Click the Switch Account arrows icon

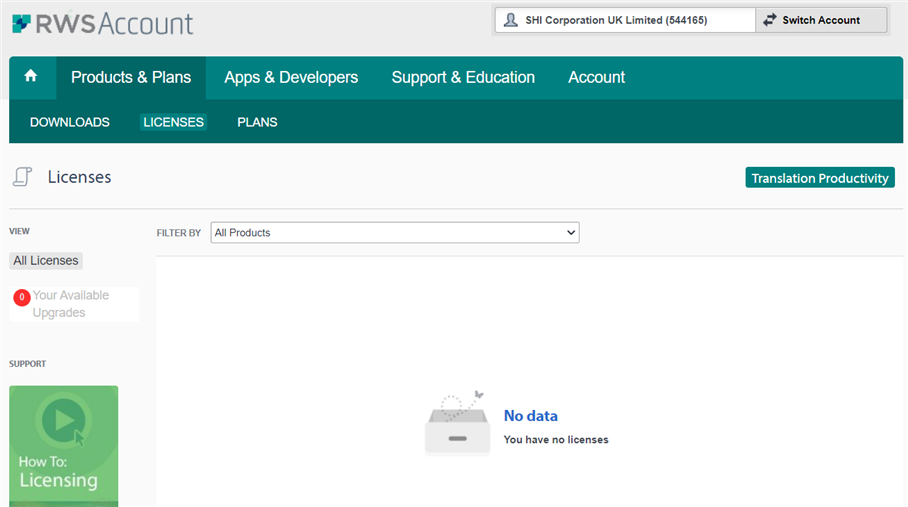click(x=769, y=20)
